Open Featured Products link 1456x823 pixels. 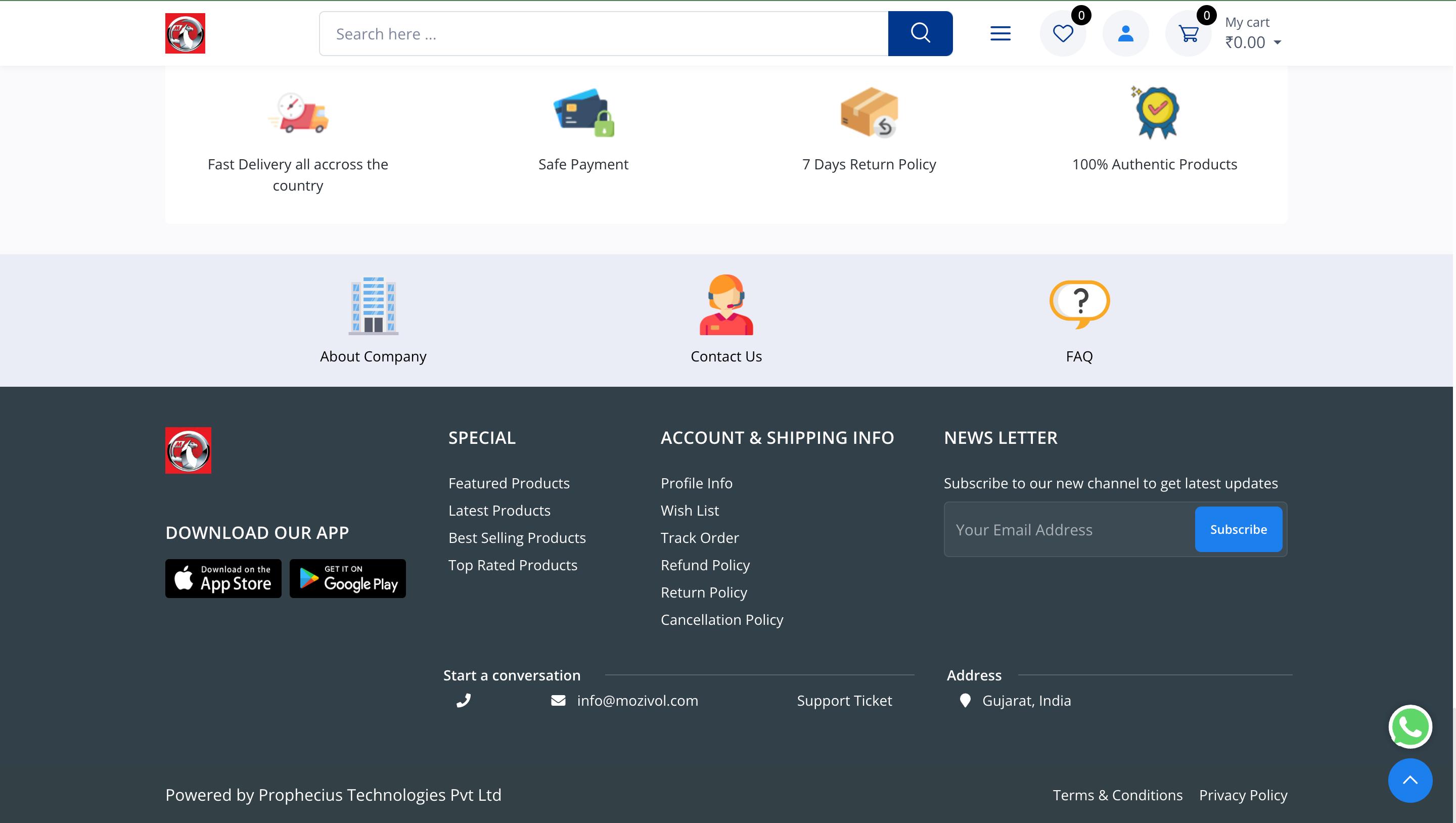coord(509,483)
